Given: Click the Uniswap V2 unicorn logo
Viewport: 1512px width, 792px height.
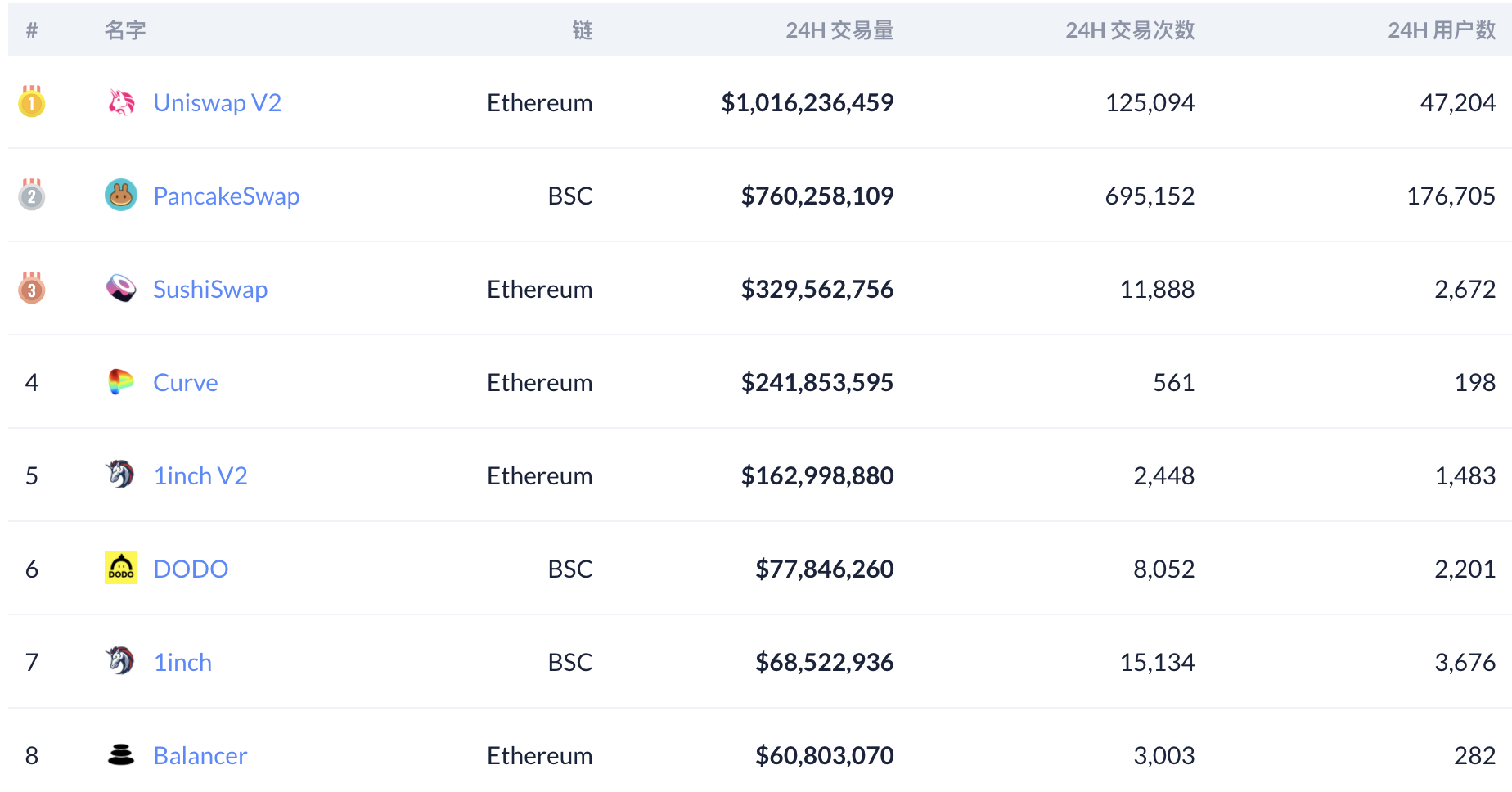Looking at the screenshot, I should pos(121,102).
